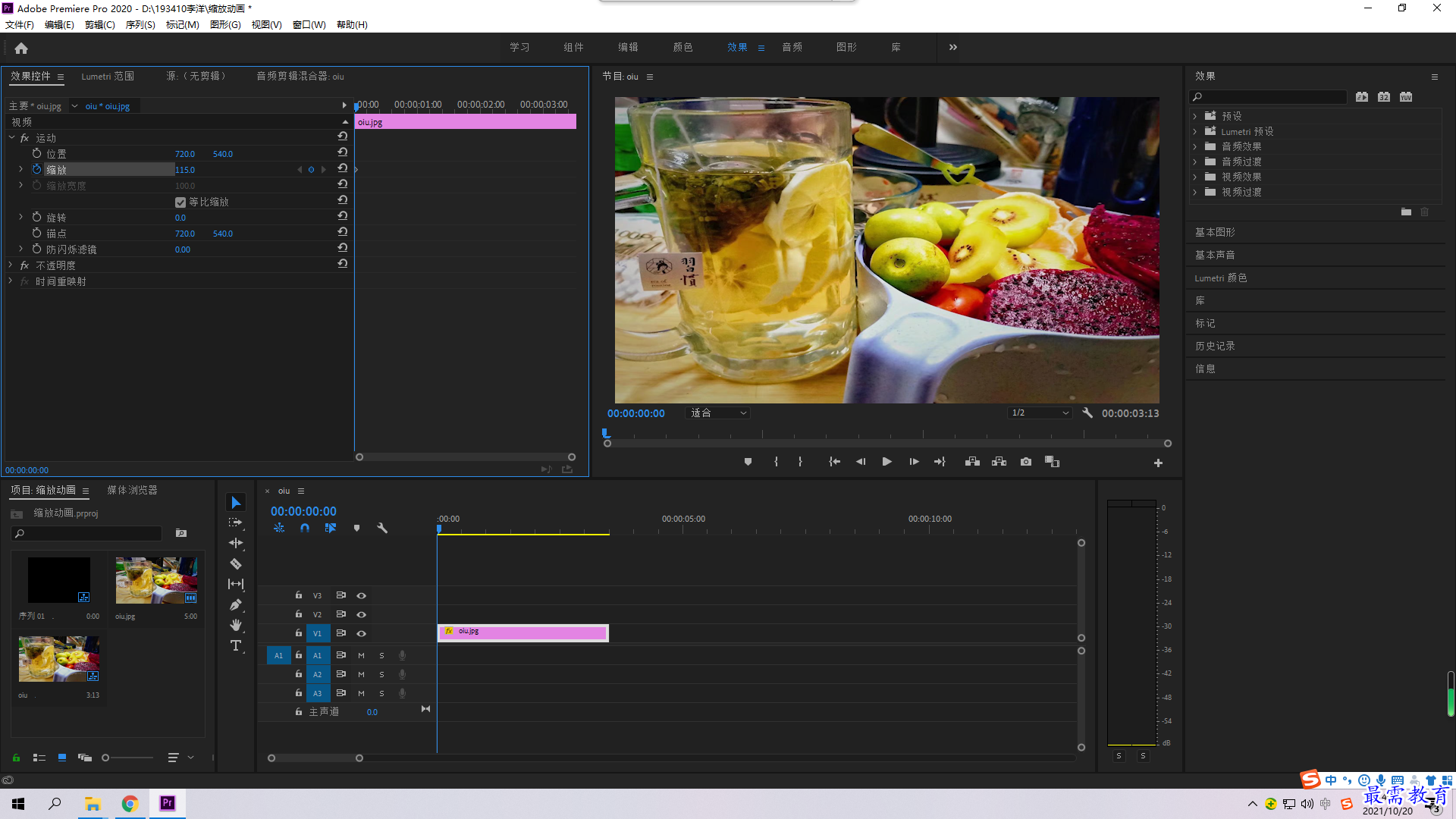The width and height of the screenshot is (1456, 819).
Task: Solo audio track A2
Action: (381, 674)
